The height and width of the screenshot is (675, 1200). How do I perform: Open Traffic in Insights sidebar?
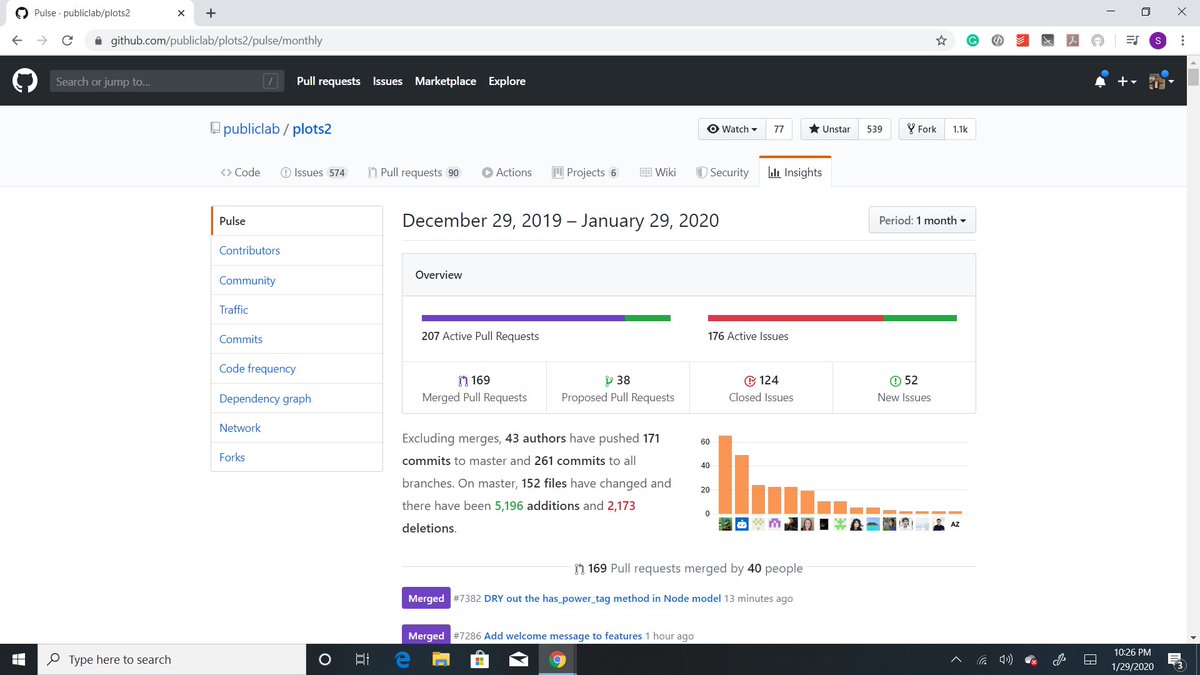pos(297,310)
